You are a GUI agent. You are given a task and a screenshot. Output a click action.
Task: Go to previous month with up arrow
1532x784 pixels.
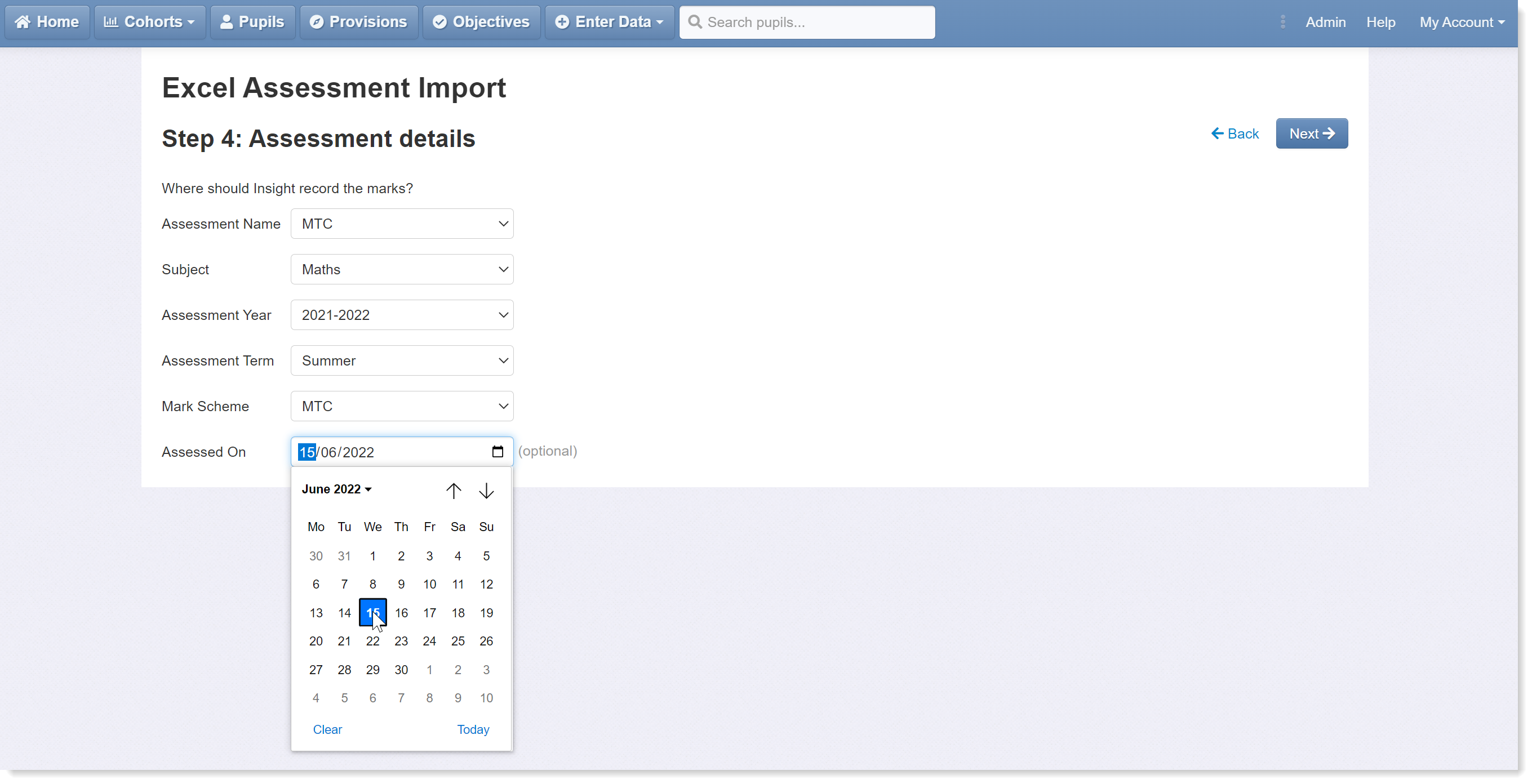(453, 491)
